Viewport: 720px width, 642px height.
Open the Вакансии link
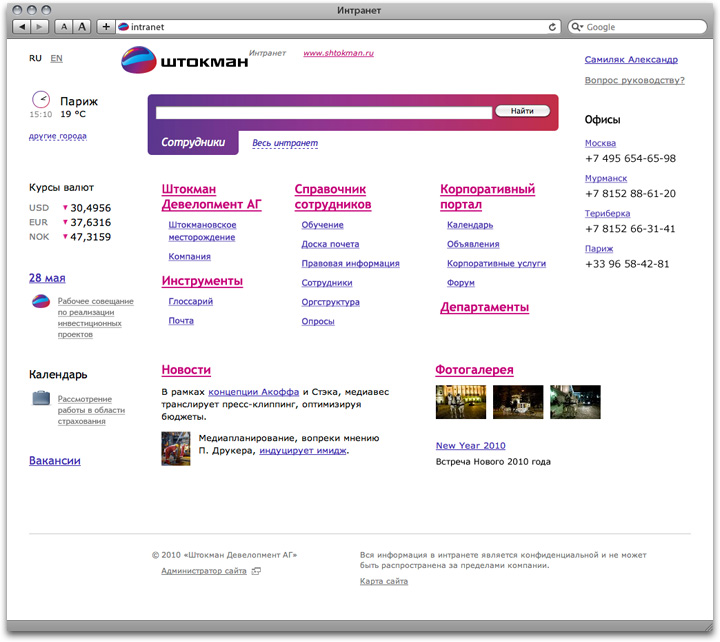coord(55,461)
